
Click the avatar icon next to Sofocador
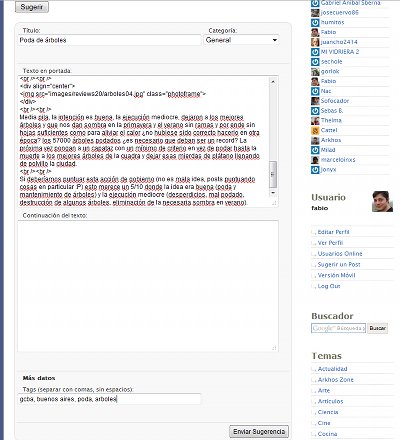coord(315,101)
